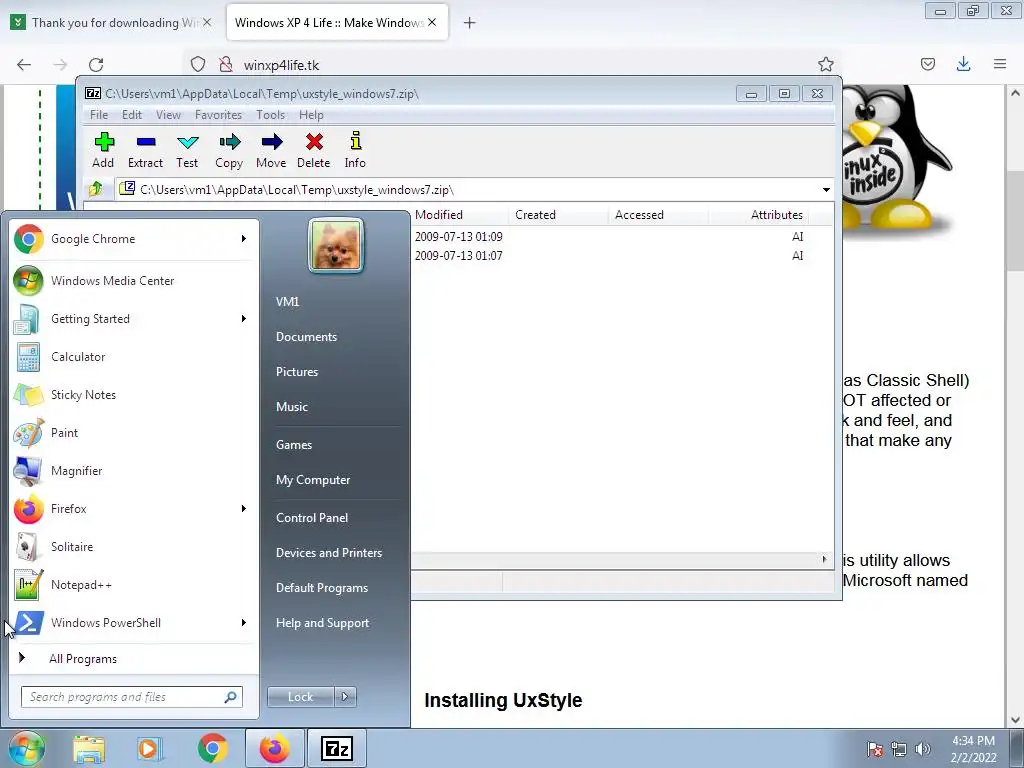
Task: Open shutdown options arrow beside Lock
Action: [x=345, y=697]
